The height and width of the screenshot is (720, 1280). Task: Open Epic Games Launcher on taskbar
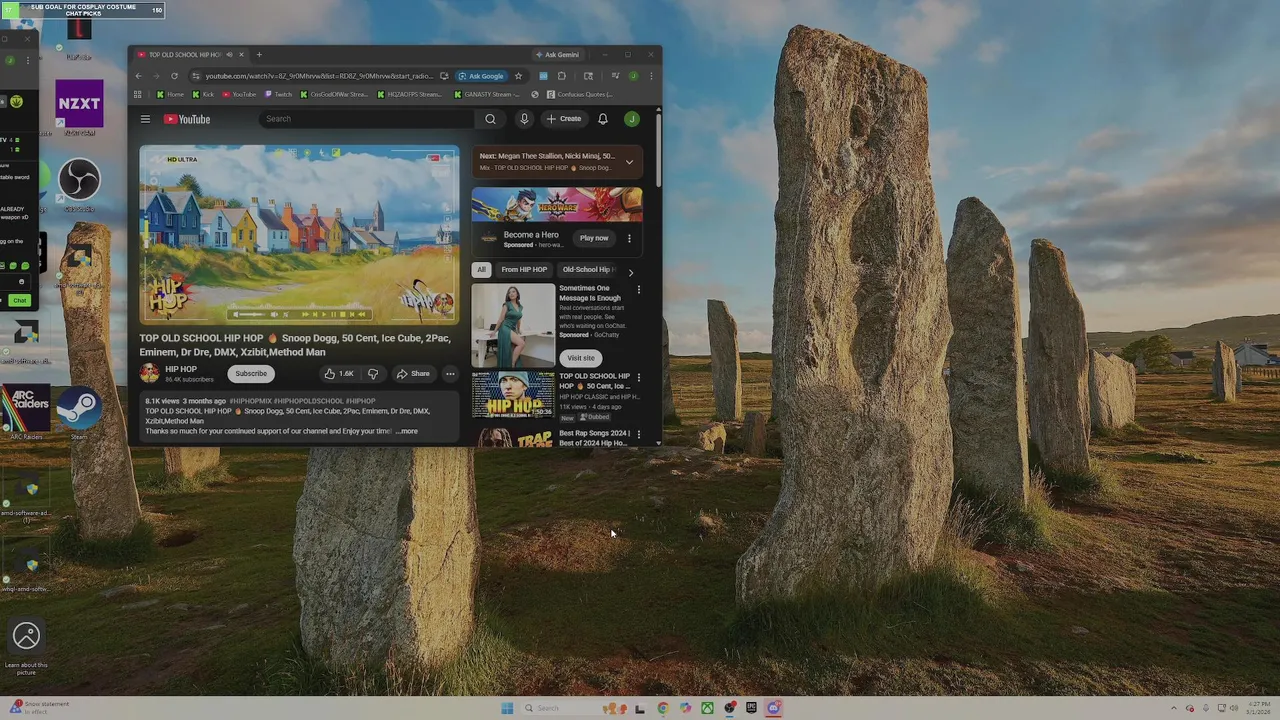click(751, 708)
